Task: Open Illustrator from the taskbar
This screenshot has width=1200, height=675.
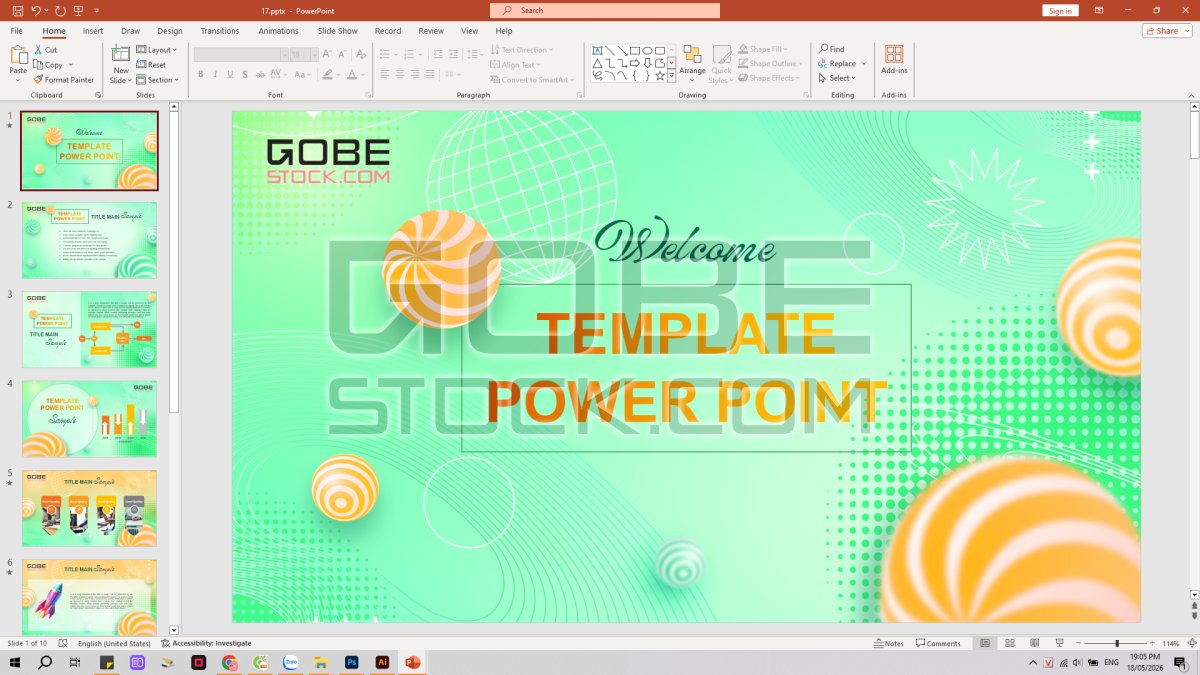Action: point(382,662)
